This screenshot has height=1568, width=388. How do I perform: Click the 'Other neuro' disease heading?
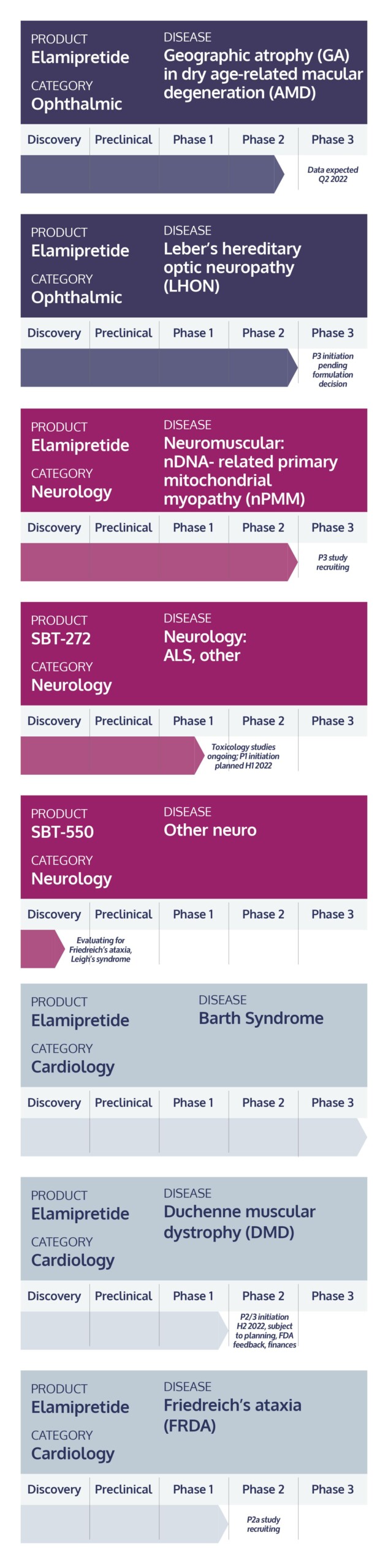pyautogui.click(x=210, y=831)
